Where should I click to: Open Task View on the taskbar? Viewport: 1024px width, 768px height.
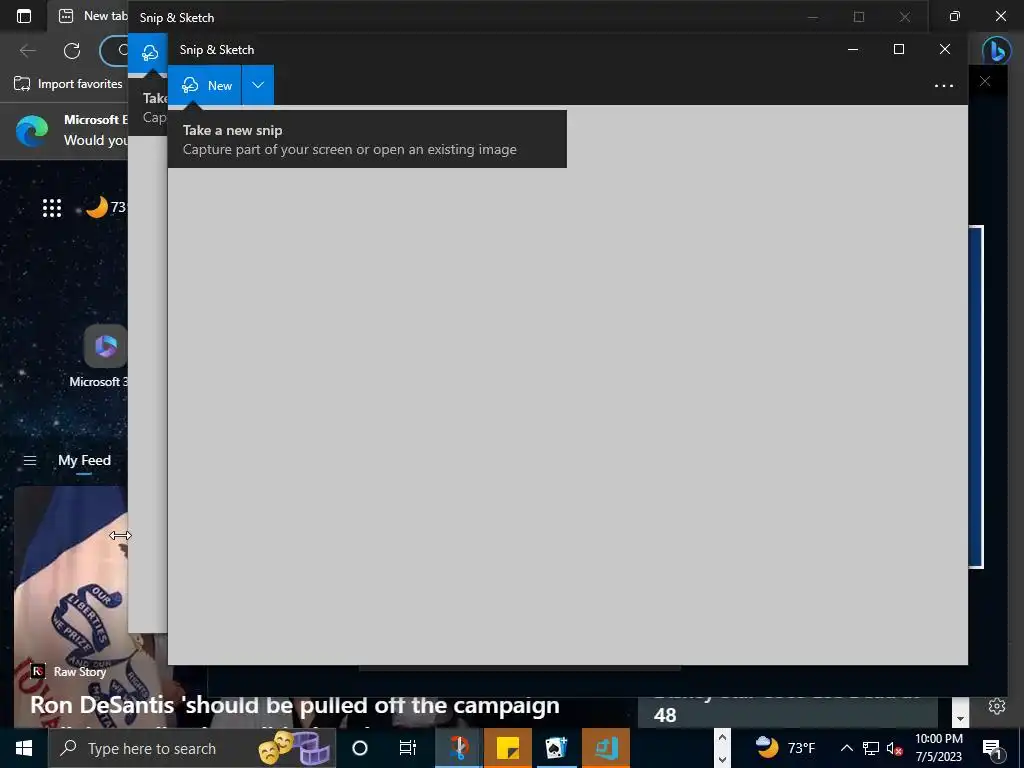408,748
